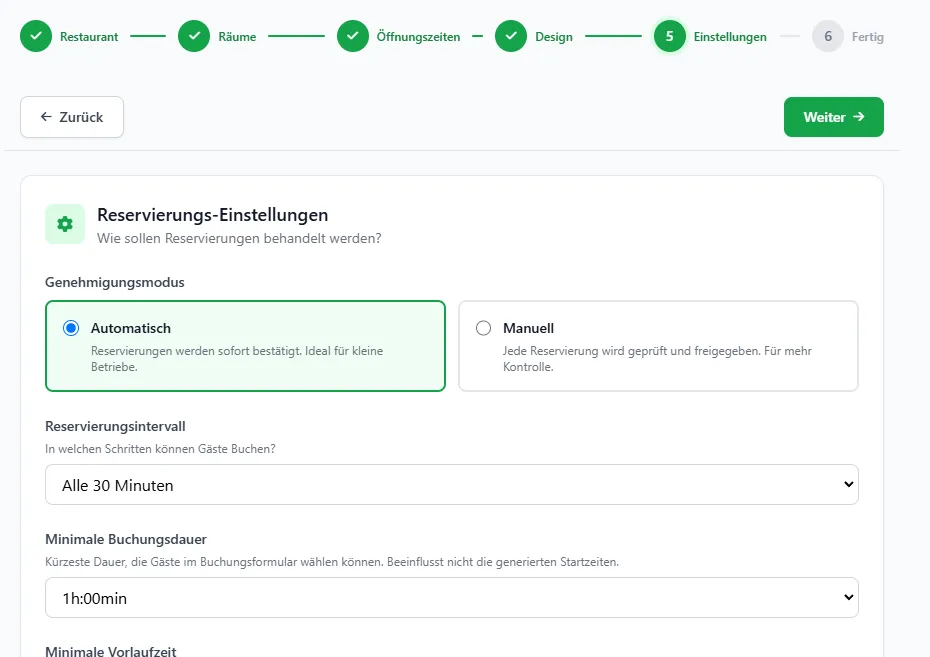
Task: Go to the Öffnungszeiten step label
Action: (x=418, y=37)
